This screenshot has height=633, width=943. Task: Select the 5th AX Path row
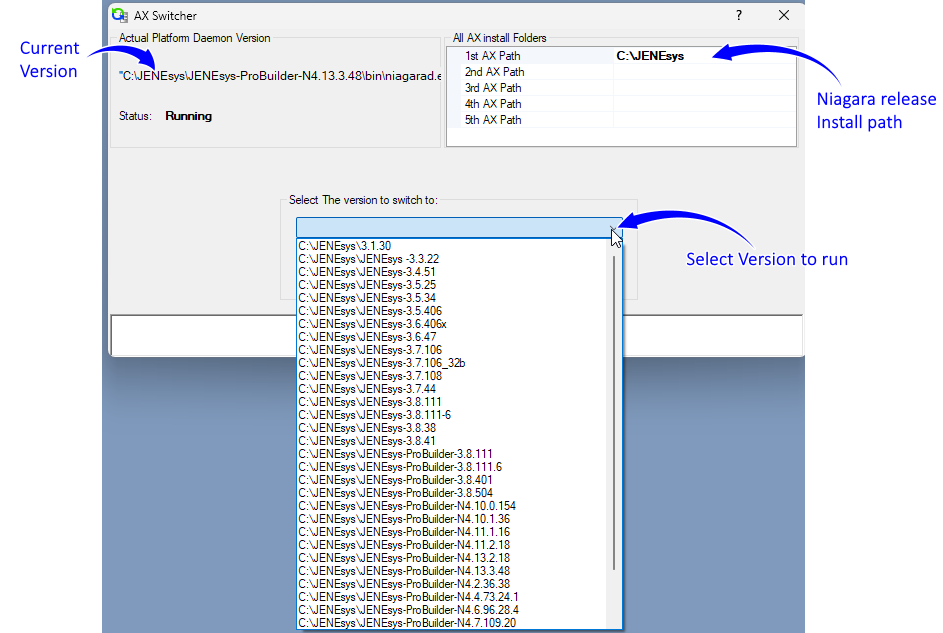(x=622, y=120)
